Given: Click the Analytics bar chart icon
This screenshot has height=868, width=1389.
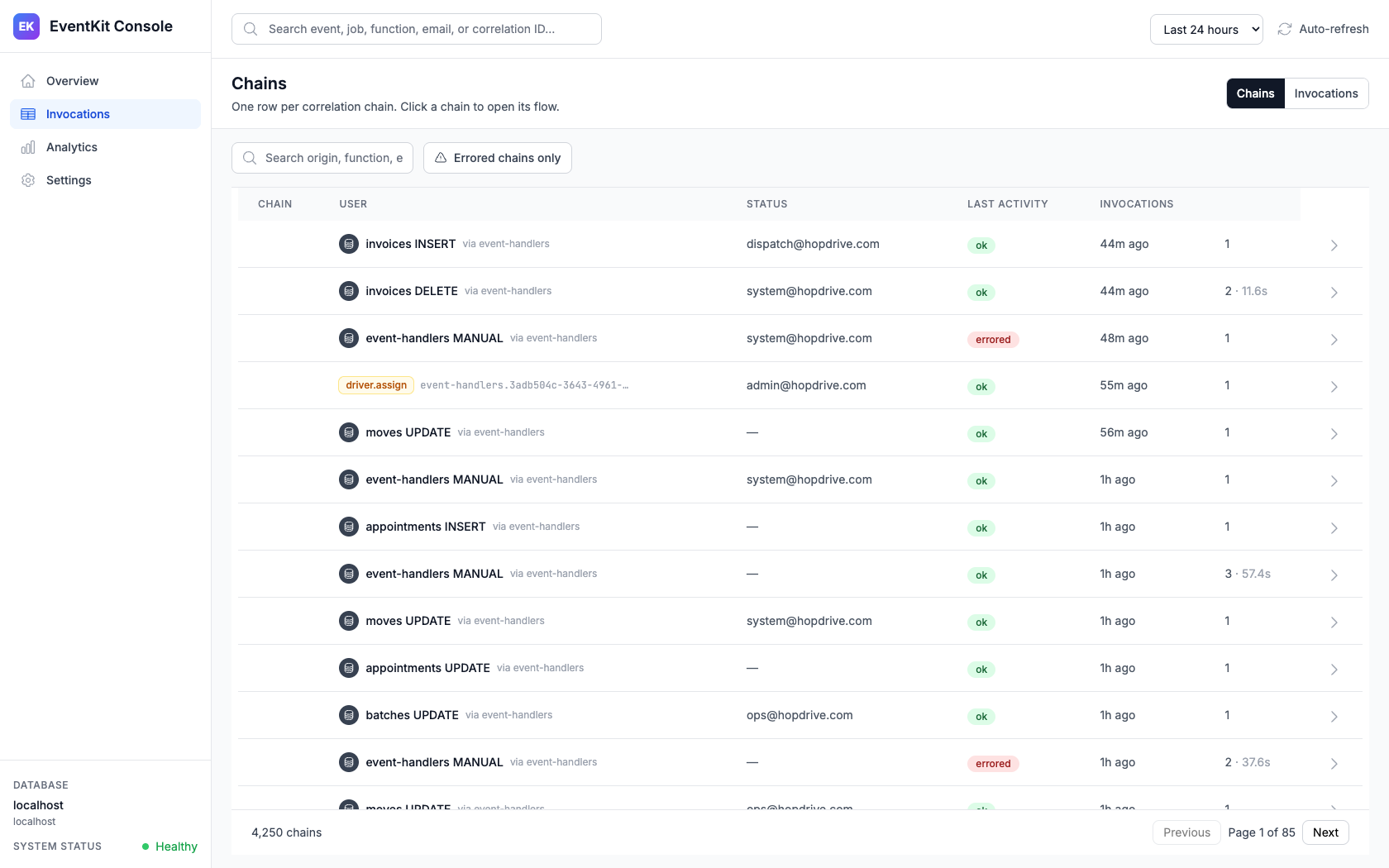Looking at the screenshot, I should click(28, 147).
